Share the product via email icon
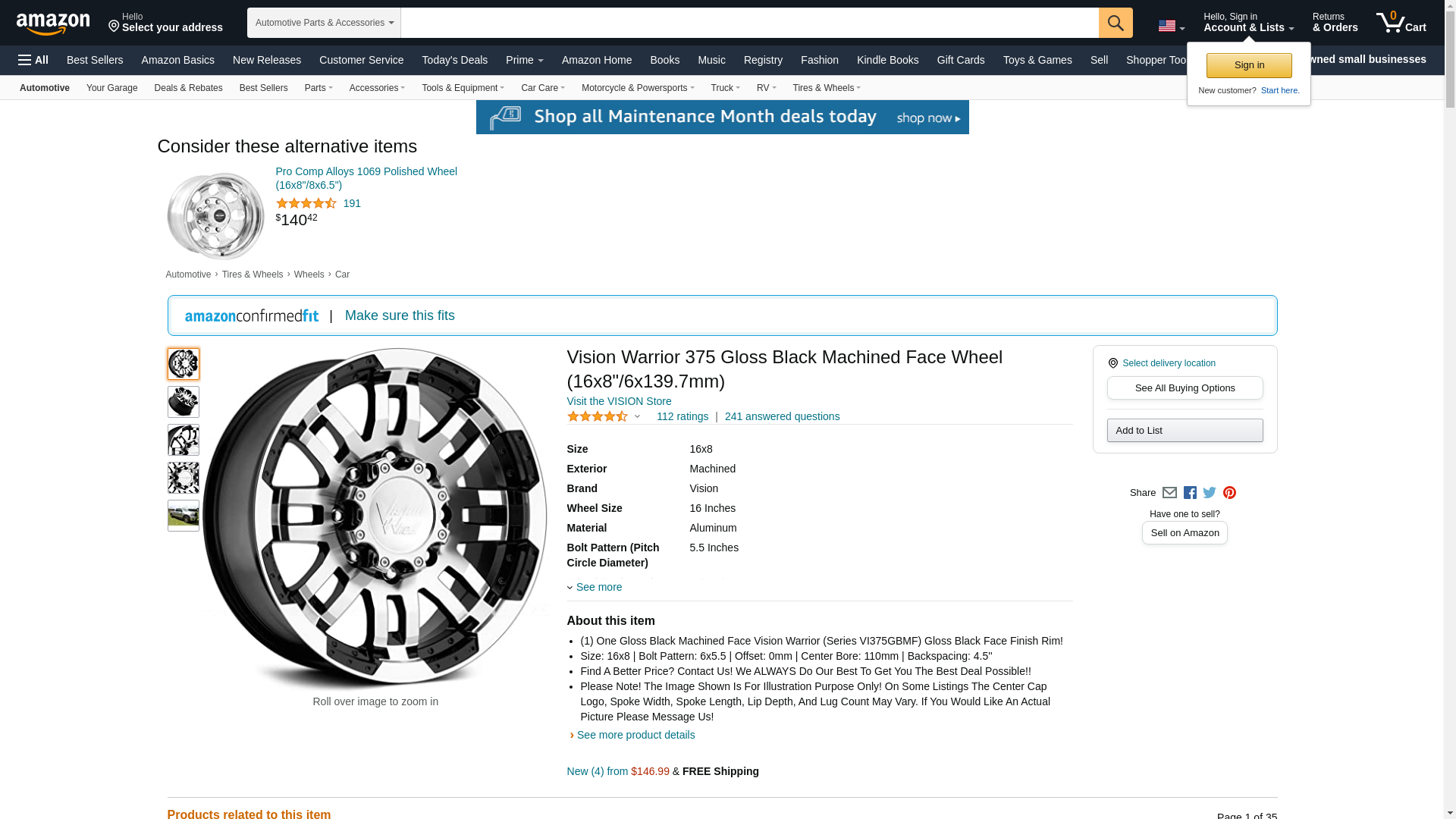1456x819 pixels. [1169, 493]
